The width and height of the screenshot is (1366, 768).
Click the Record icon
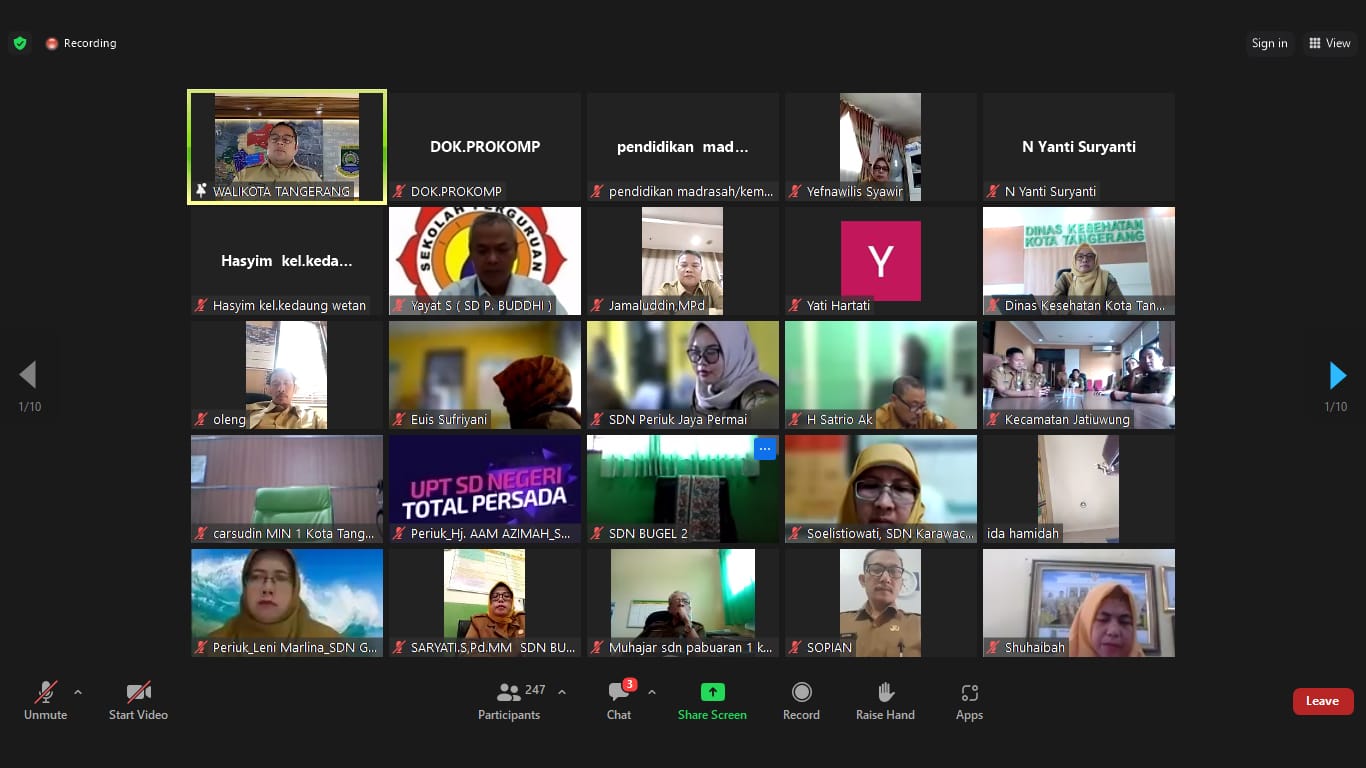(801, 692)
